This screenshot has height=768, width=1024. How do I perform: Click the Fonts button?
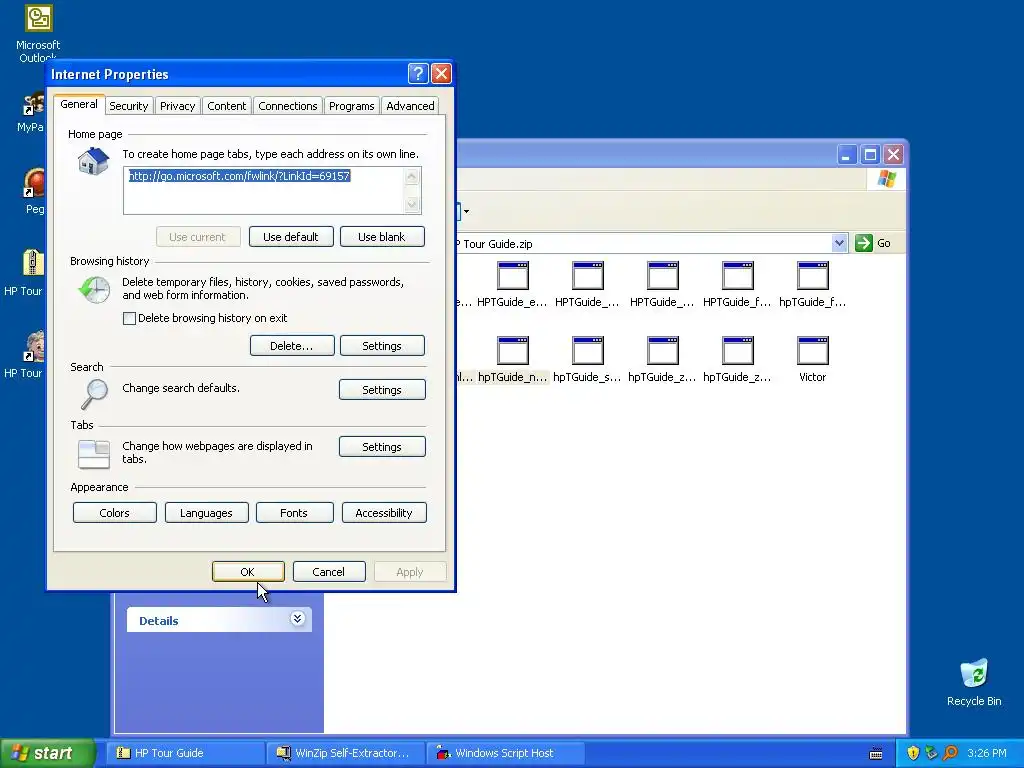(295, 513)
